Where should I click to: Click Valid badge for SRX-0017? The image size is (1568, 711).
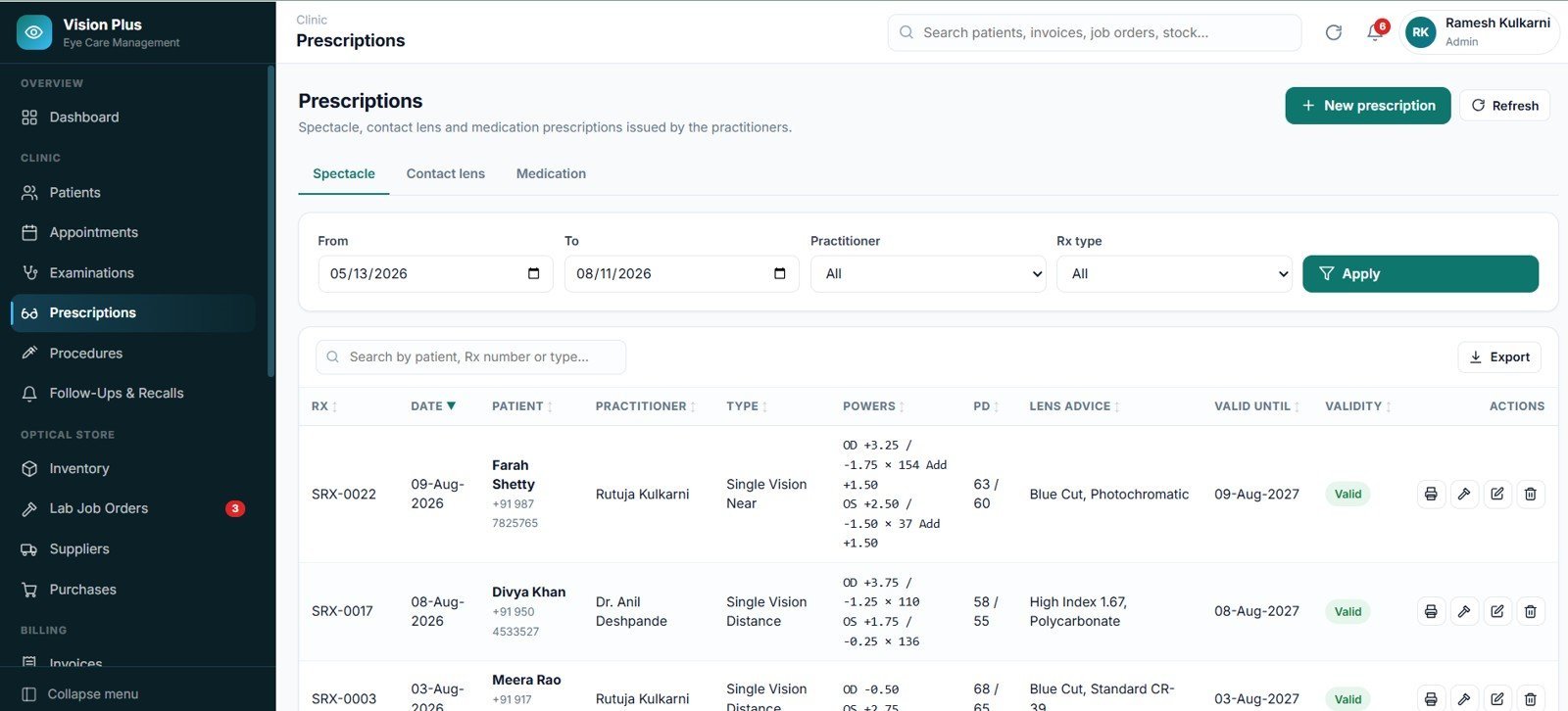(x=1347, y=611)
